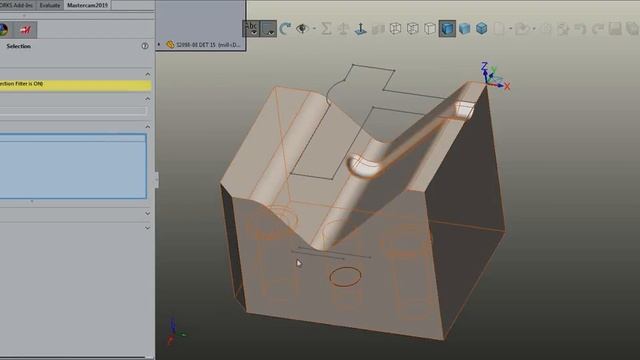Open the Abc text selection dropdown
640x360 pixels.
click(x=251, y=29)
